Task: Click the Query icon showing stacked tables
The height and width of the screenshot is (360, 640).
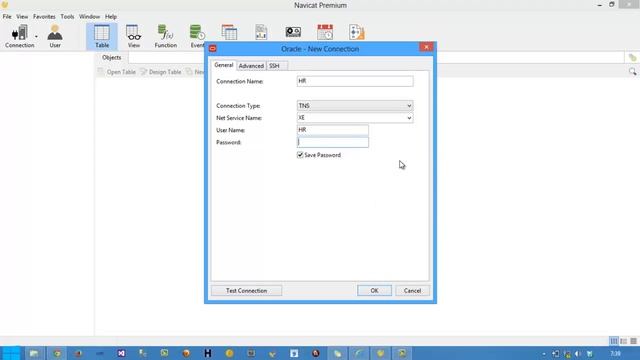Action: (229, 32)
